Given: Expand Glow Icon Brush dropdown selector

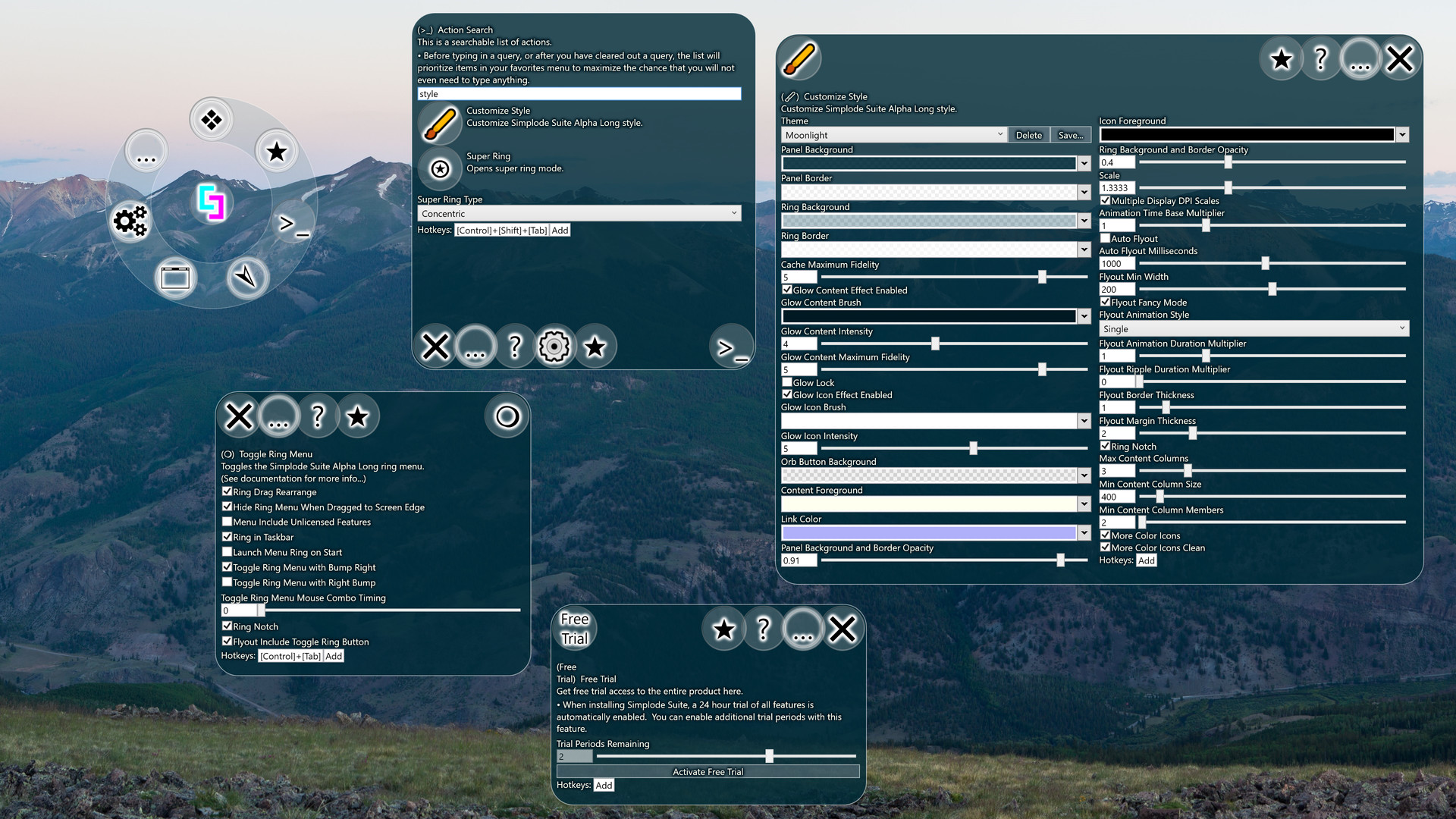Looking at the screenshot, I should point(1082,421).
